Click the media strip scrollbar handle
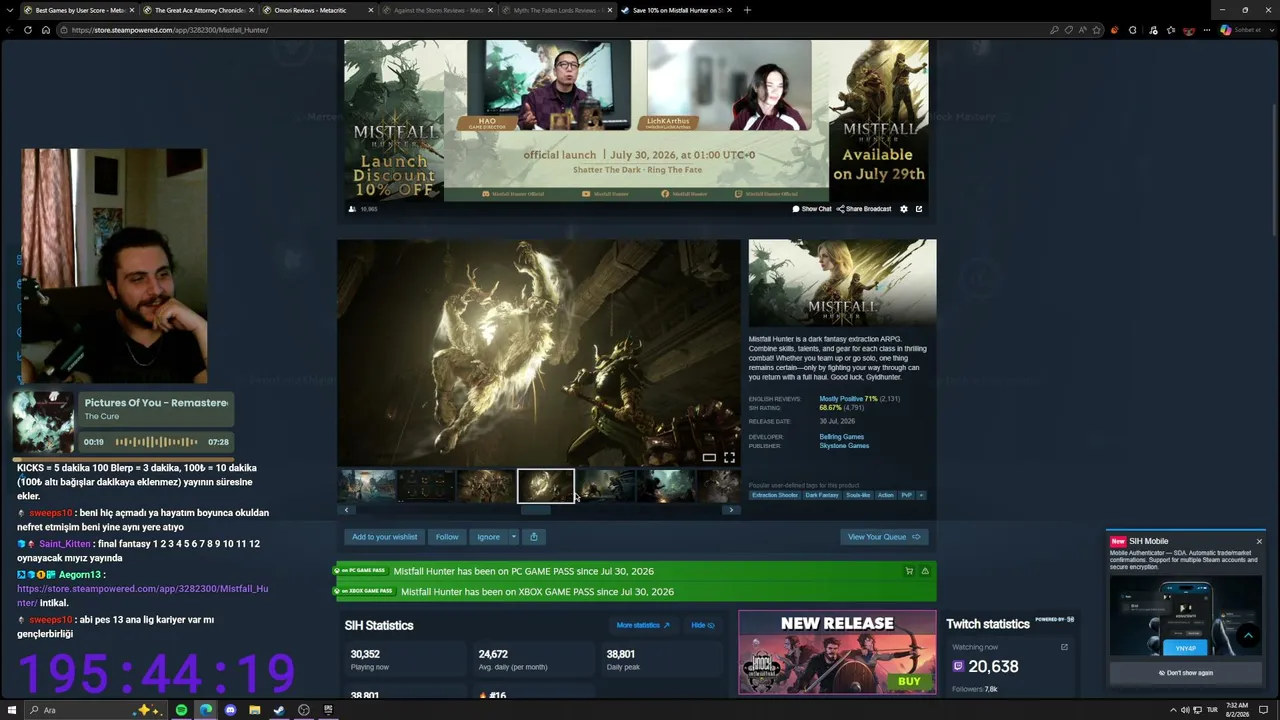 coord(535,510)
